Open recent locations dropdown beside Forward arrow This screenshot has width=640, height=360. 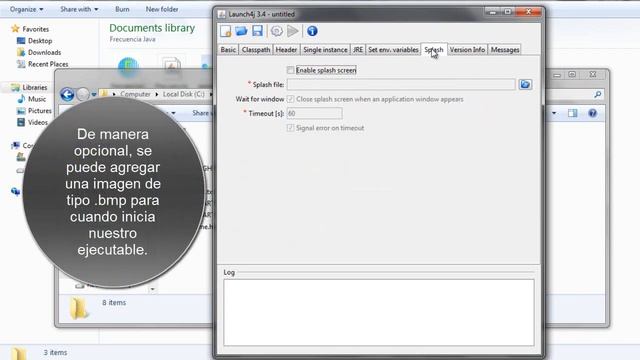point(94,95)
